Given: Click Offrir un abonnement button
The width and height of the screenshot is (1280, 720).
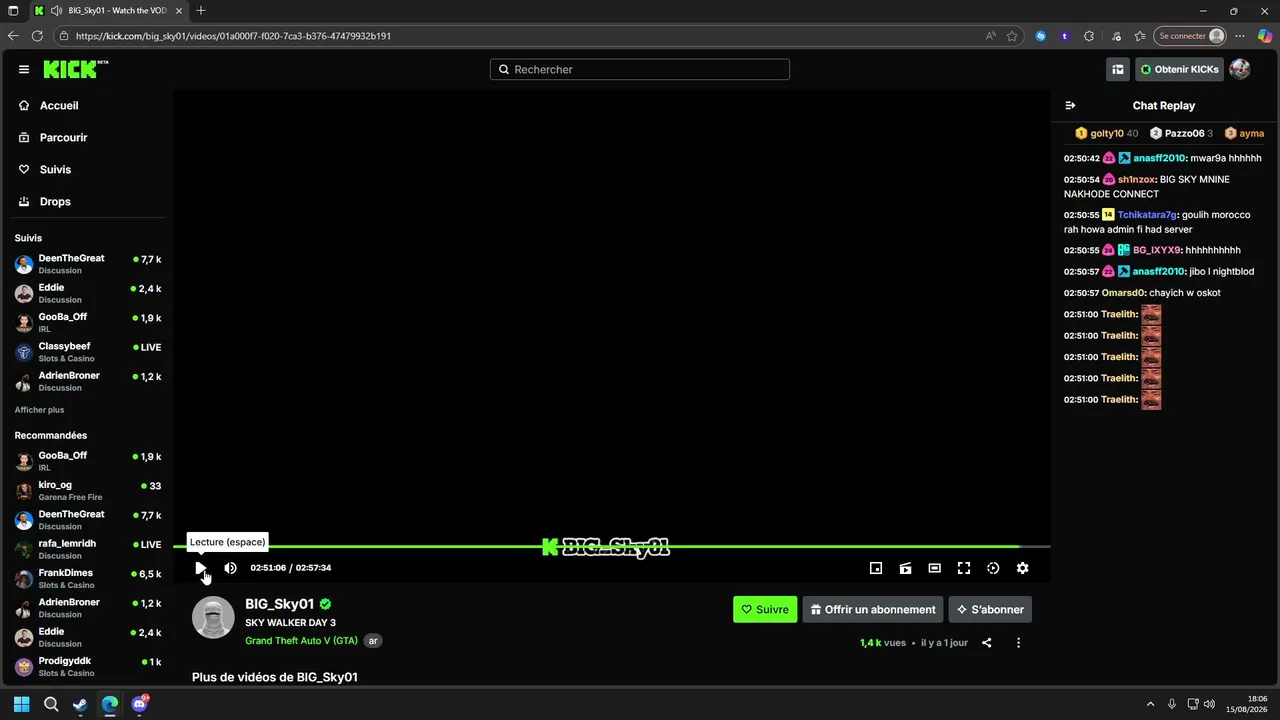Looking at the screenshot, I should [x=872, y=609].
